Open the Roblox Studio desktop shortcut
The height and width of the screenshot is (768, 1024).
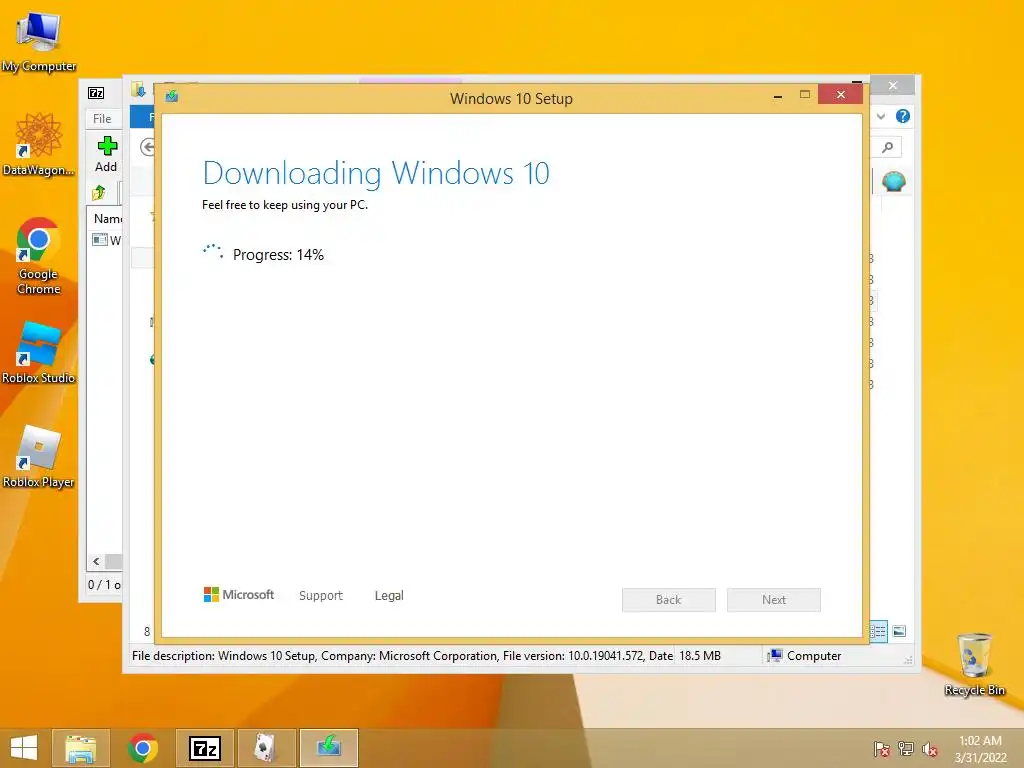(39, 351)
